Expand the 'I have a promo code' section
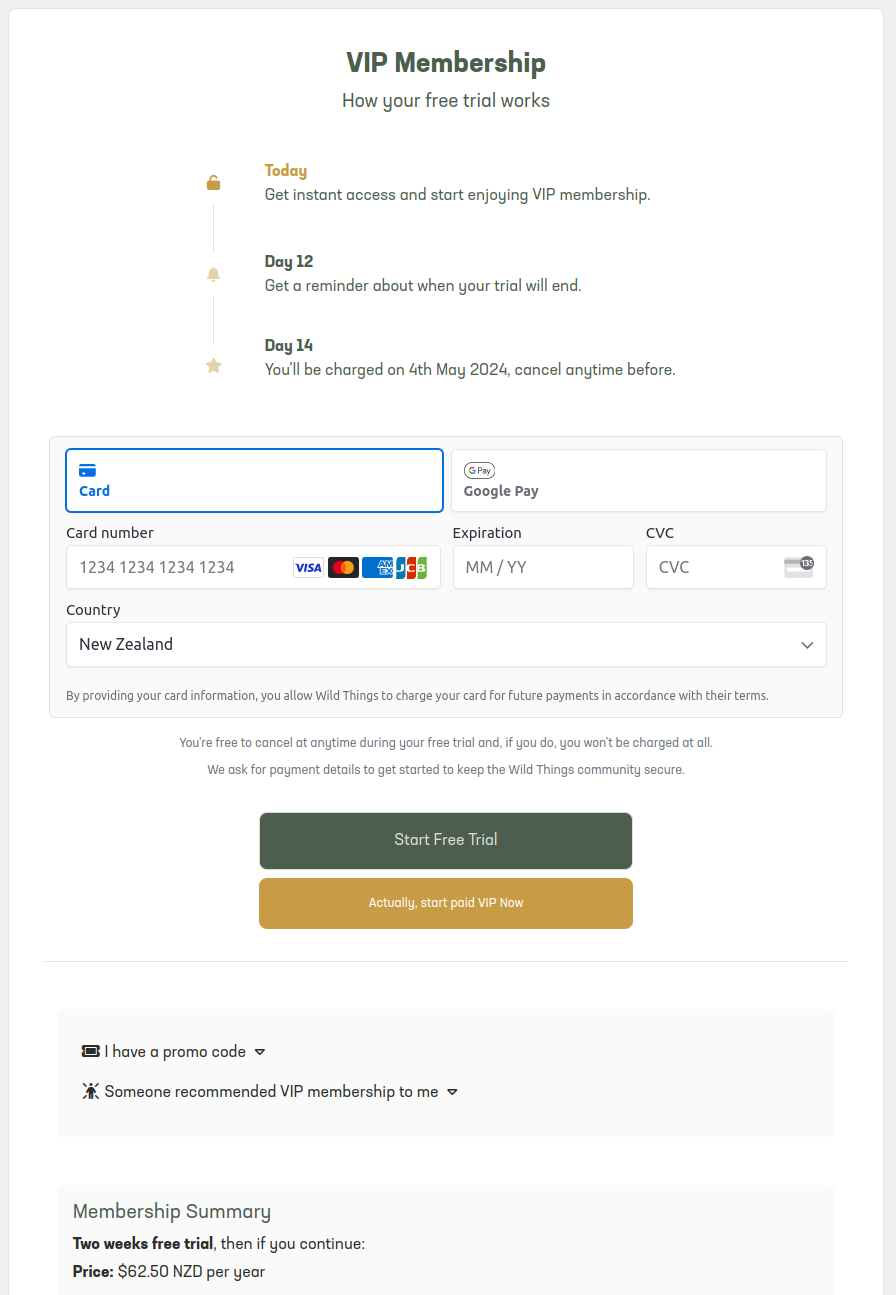896x1295 pixels. 173,1051
